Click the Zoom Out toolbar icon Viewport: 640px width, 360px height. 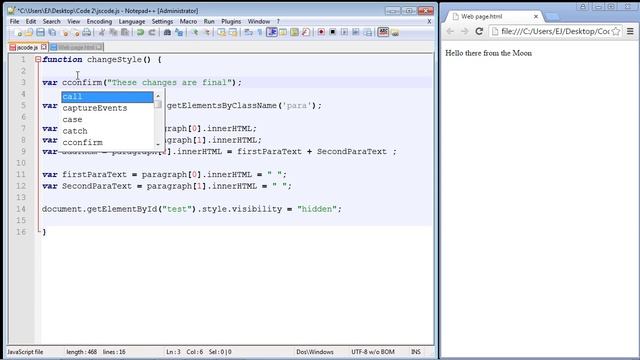(x=206, y=32)
